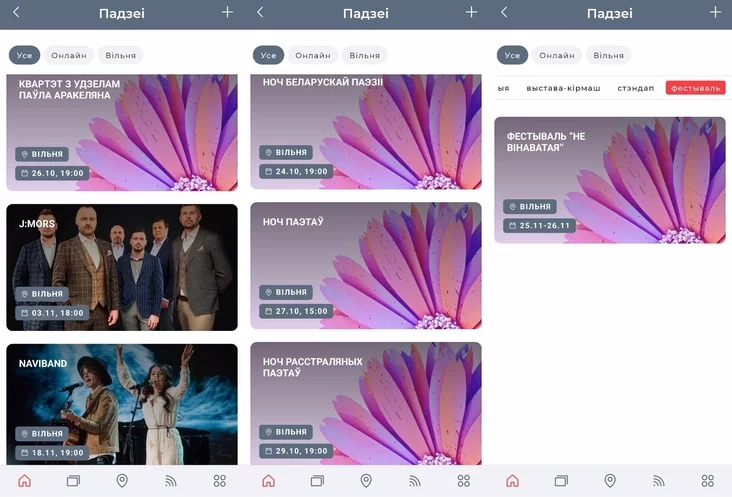
Task: Open feed signal icon in right phone's bar
Action: (659, 481)
